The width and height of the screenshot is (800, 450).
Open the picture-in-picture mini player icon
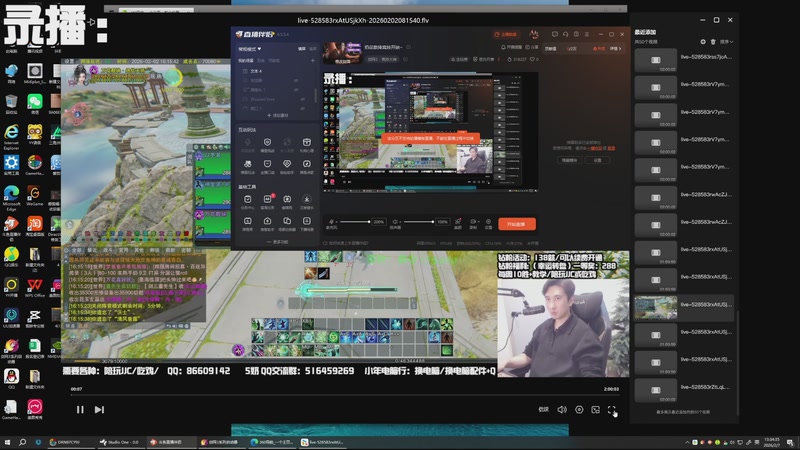(595, 409)
